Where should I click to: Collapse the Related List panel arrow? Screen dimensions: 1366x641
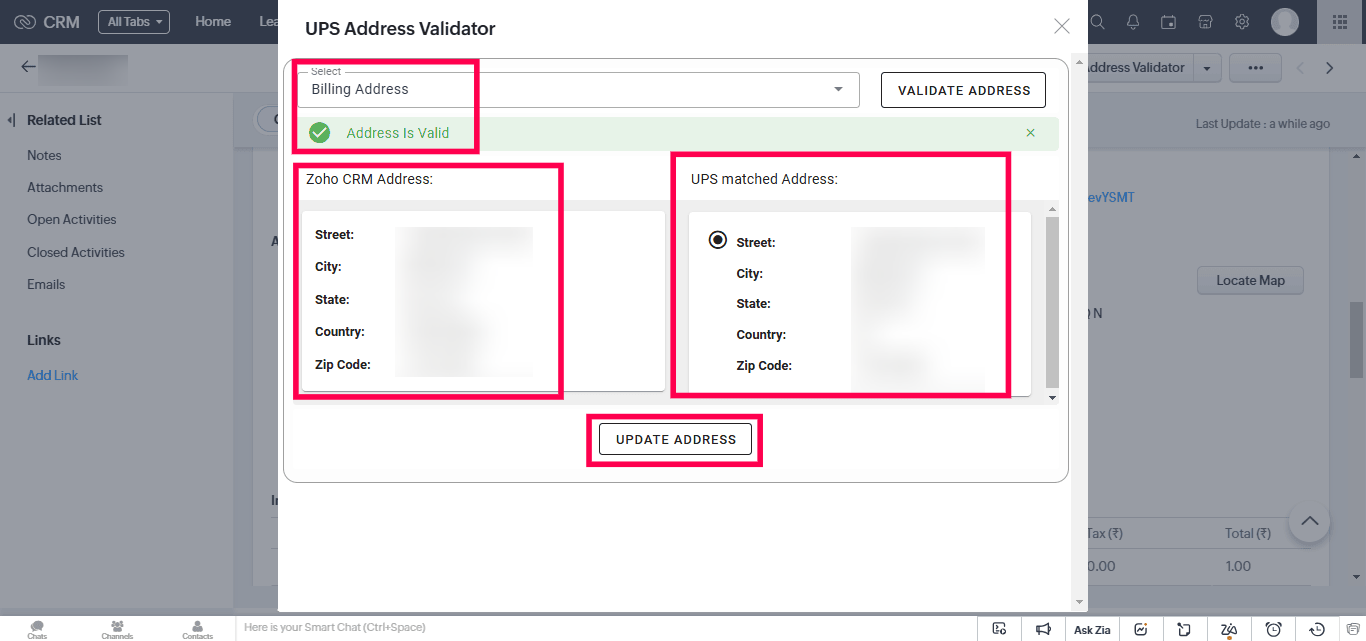tap(11, 120)
